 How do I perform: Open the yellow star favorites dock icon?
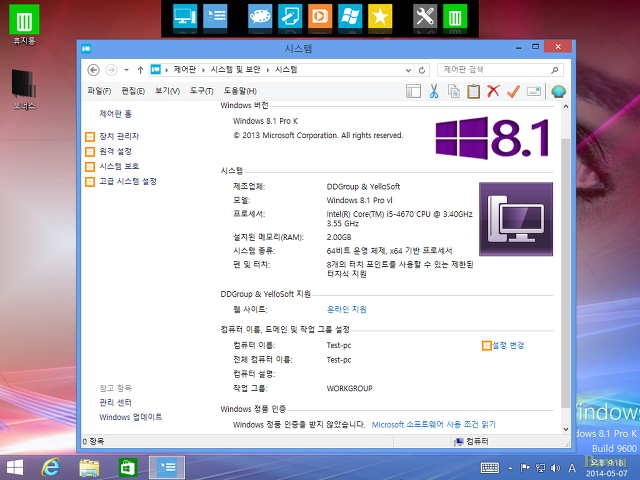click(x=380, y=17)
